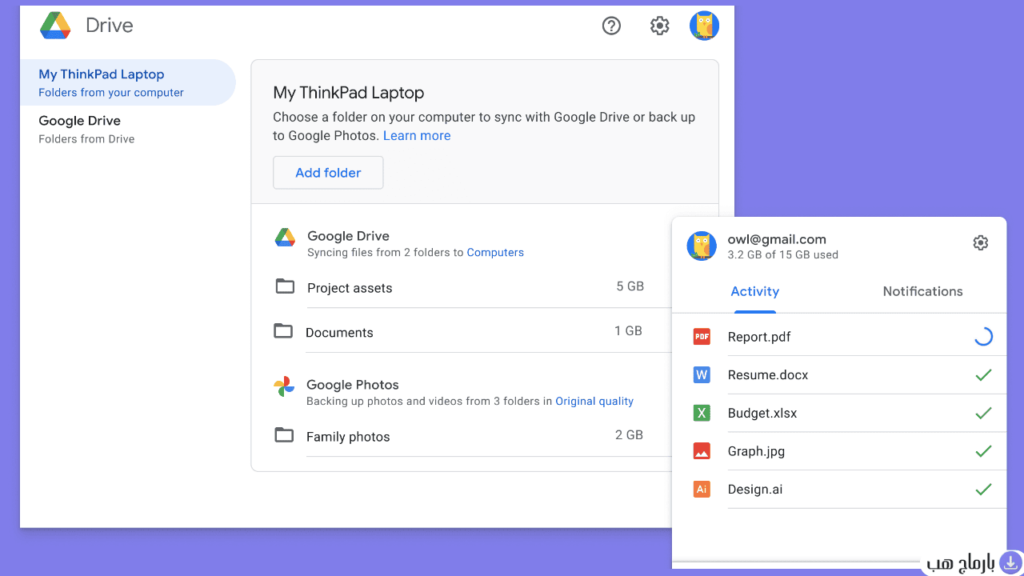Click the Graph.jpg file name
Viewport: 1024px width, 576px height.
point(756,451)
